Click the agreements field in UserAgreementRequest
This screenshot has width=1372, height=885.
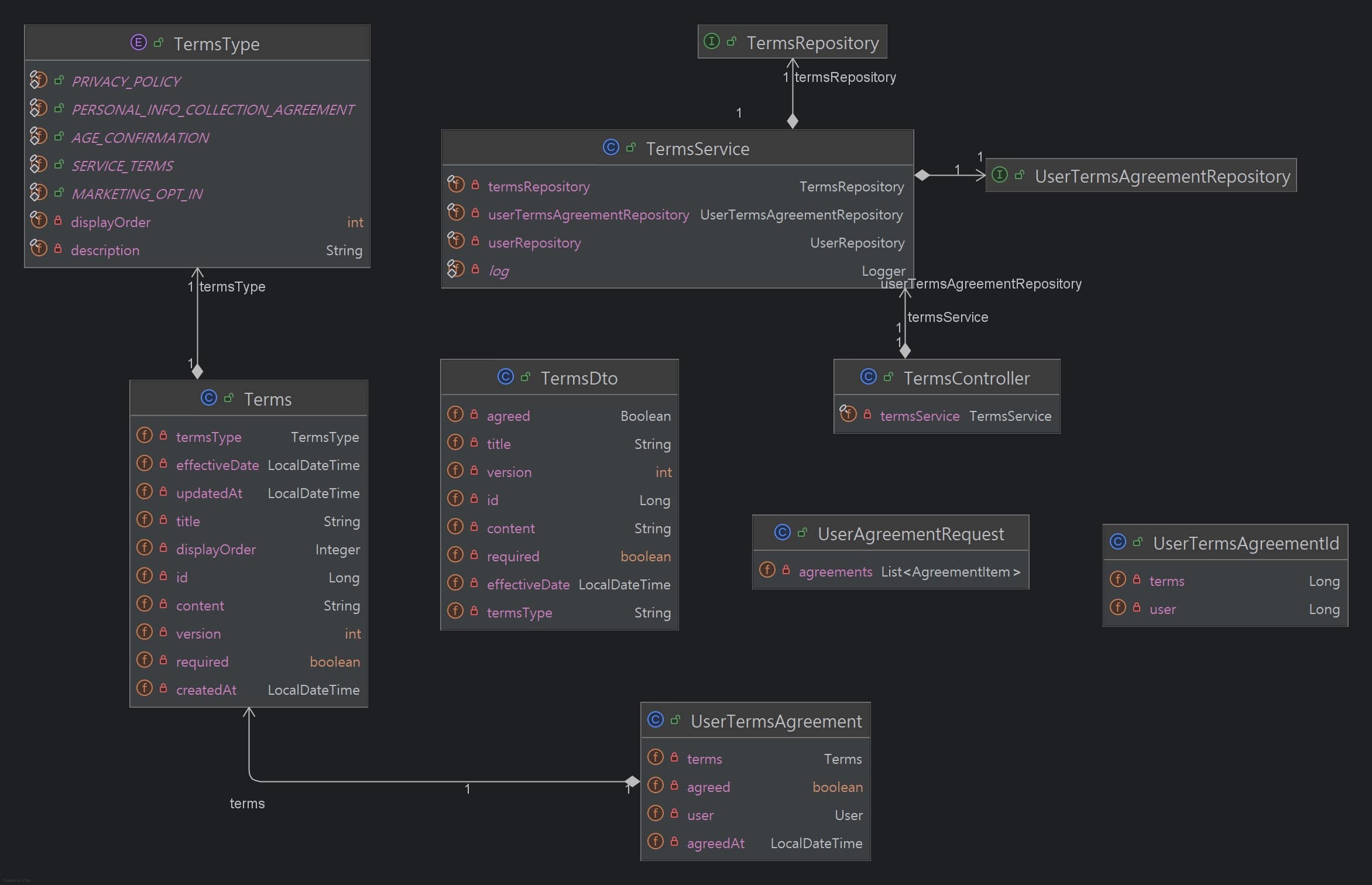click(x=835, y=572)
